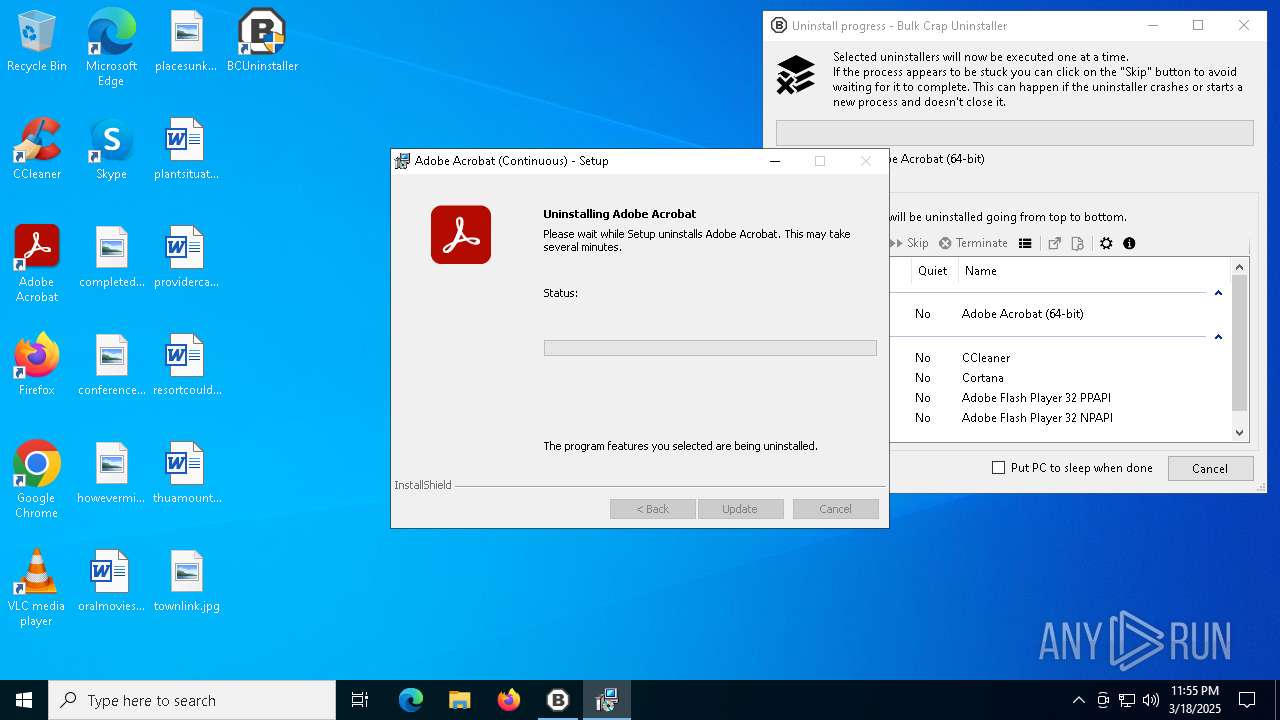Select the Adobe Acrobat (64-bit) list row
1280x720 pixels.
pos(1060,314)
